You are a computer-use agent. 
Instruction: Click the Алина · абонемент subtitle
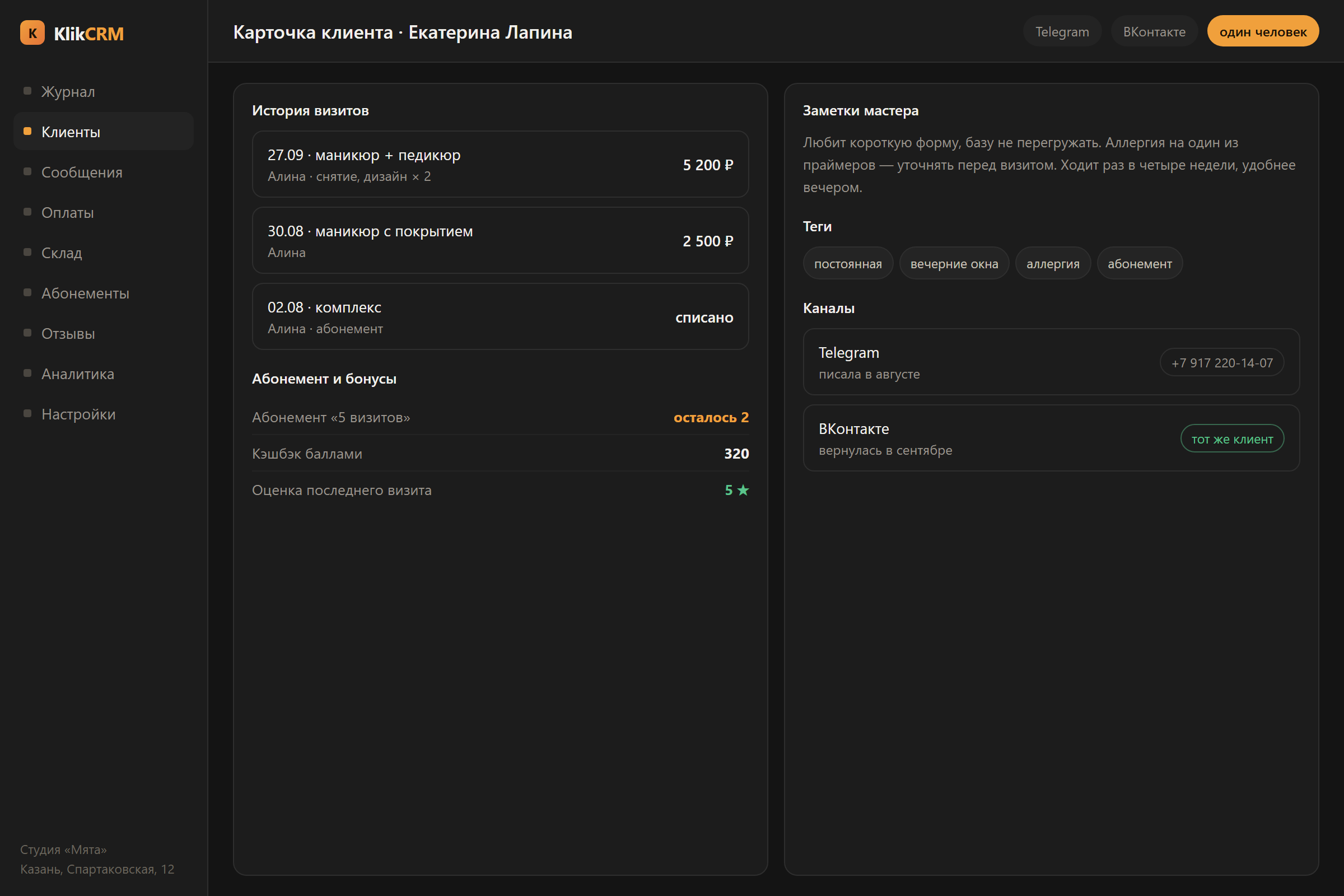pos(325,329)
